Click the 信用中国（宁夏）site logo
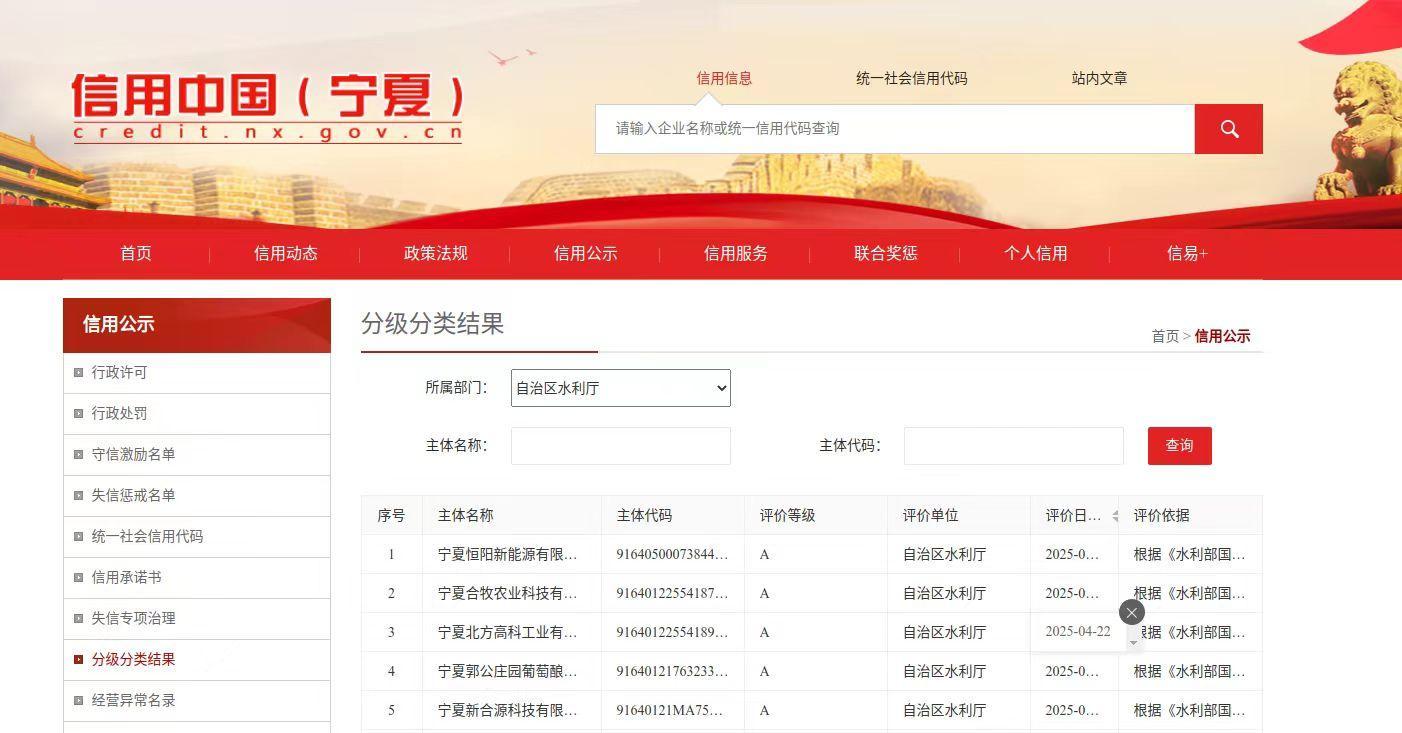1402x733 pixels. [268, 108]
